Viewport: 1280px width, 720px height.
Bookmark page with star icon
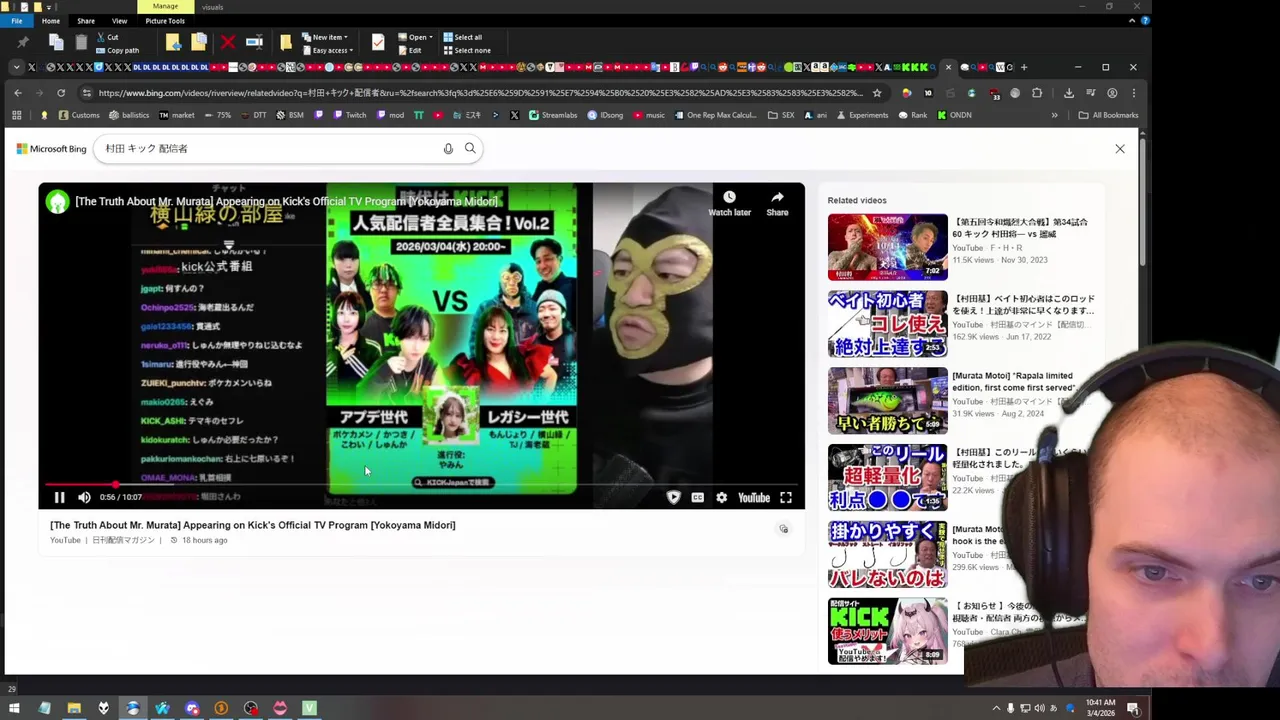click(877, 93)
